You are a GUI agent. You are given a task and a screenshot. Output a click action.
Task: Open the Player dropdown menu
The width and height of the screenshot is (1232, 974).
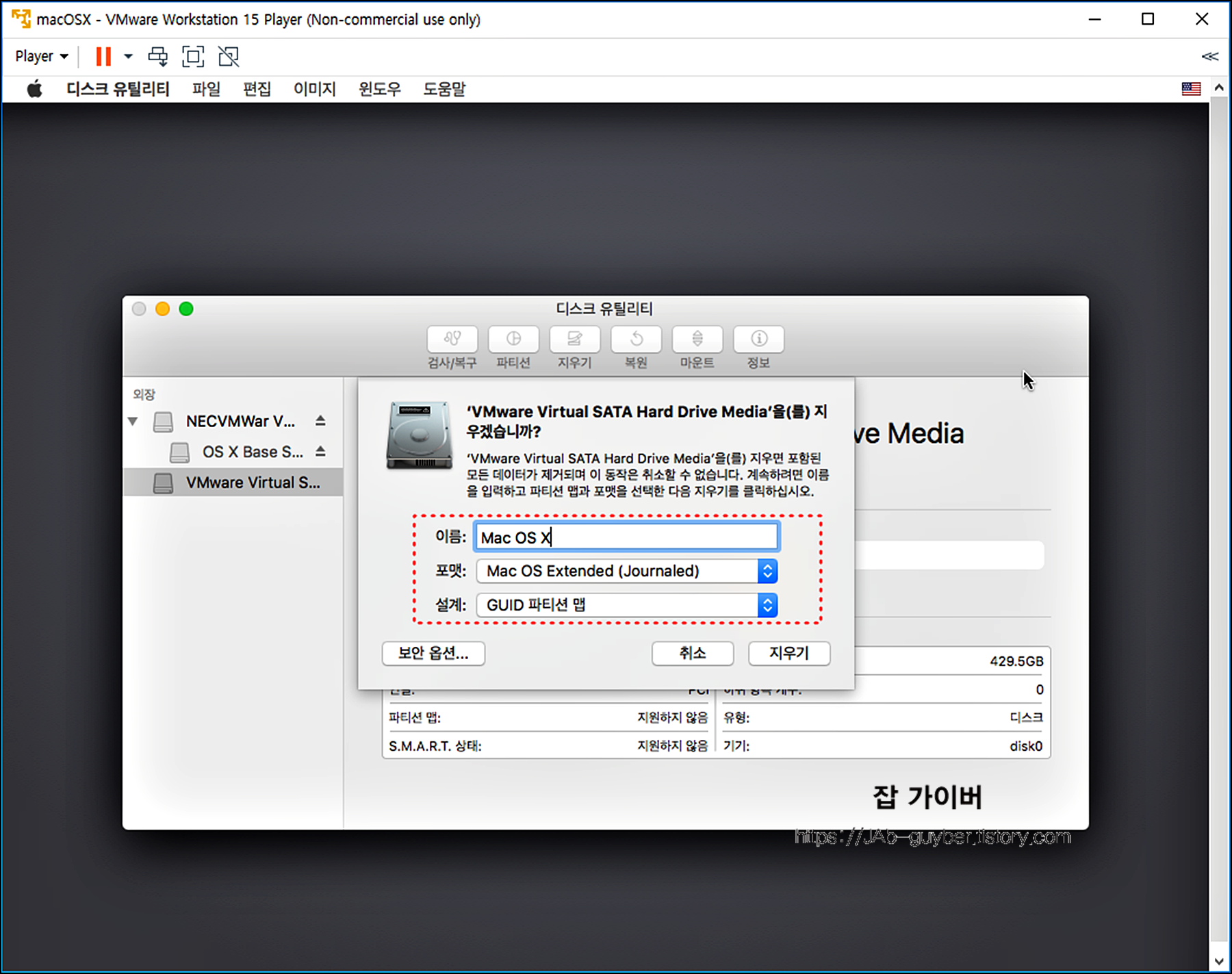tap(42, 56)
